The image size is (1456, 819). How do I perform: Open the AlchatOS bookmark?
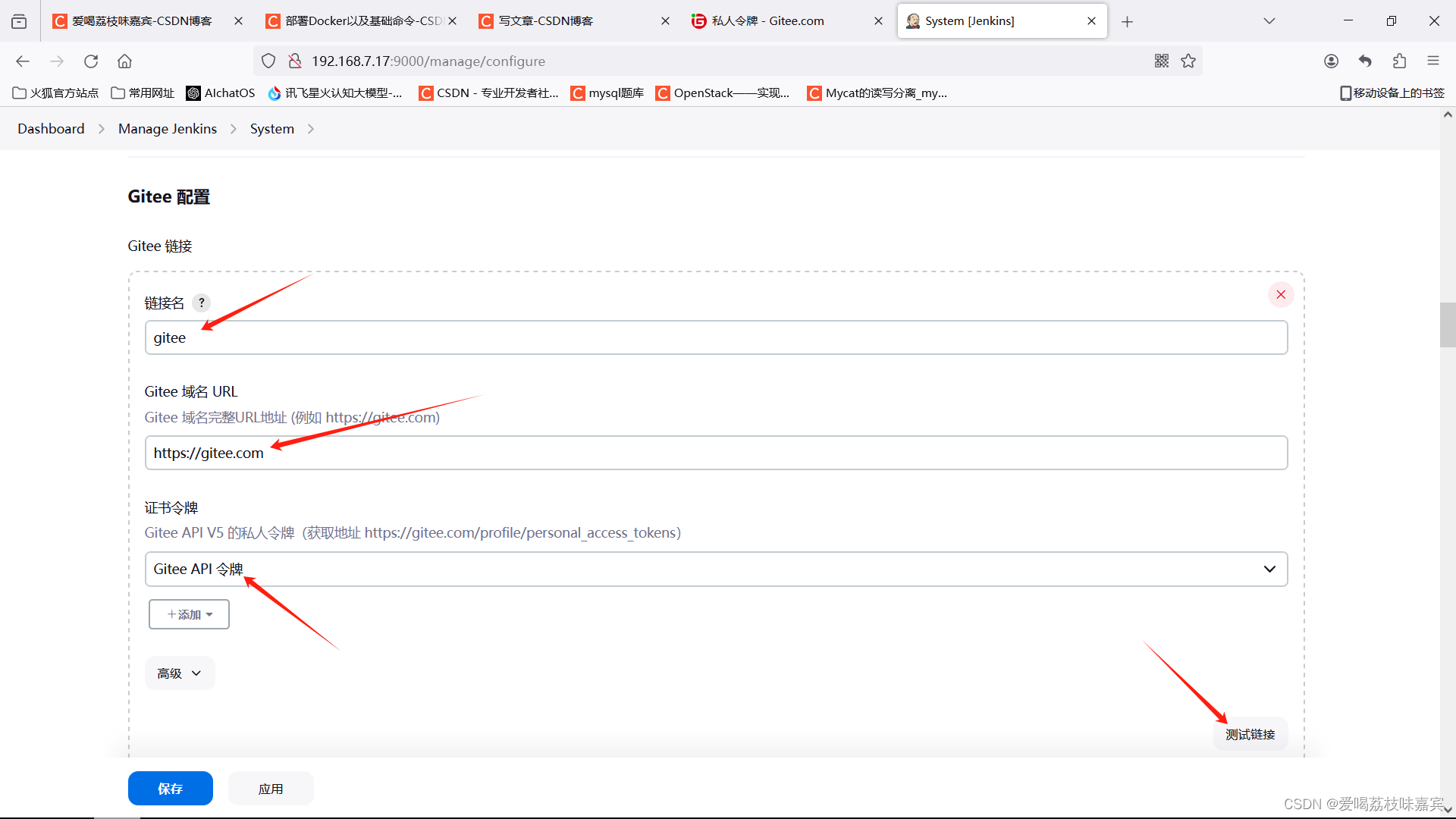coord(221,93)
